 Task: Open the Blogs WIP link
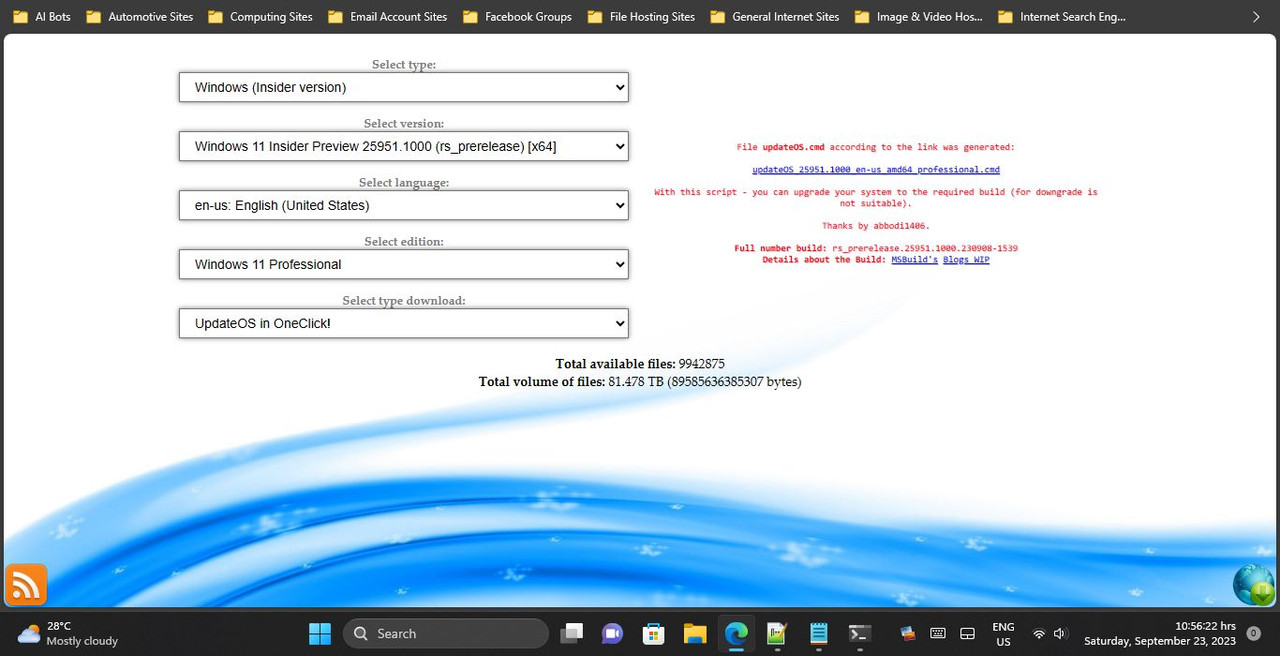(x=966, y=260)
